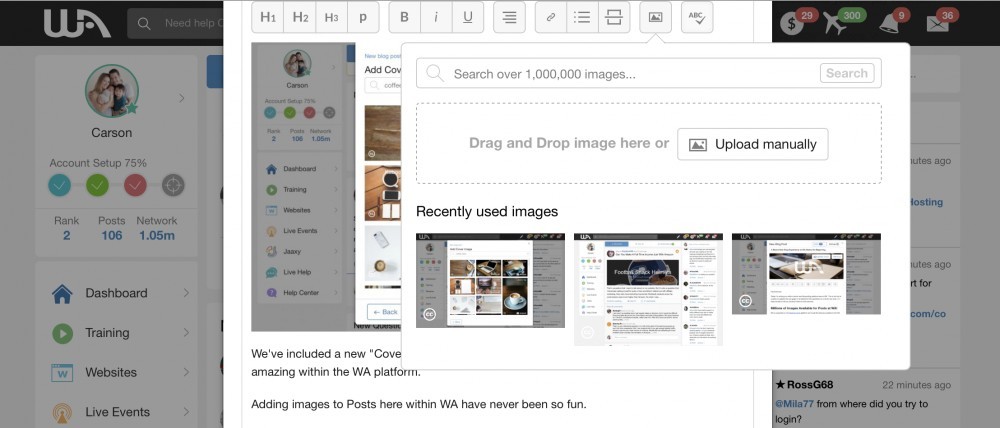Open Carson's profile picture
This screenshot has height=428, width=1000.
(x=112, y=91)
